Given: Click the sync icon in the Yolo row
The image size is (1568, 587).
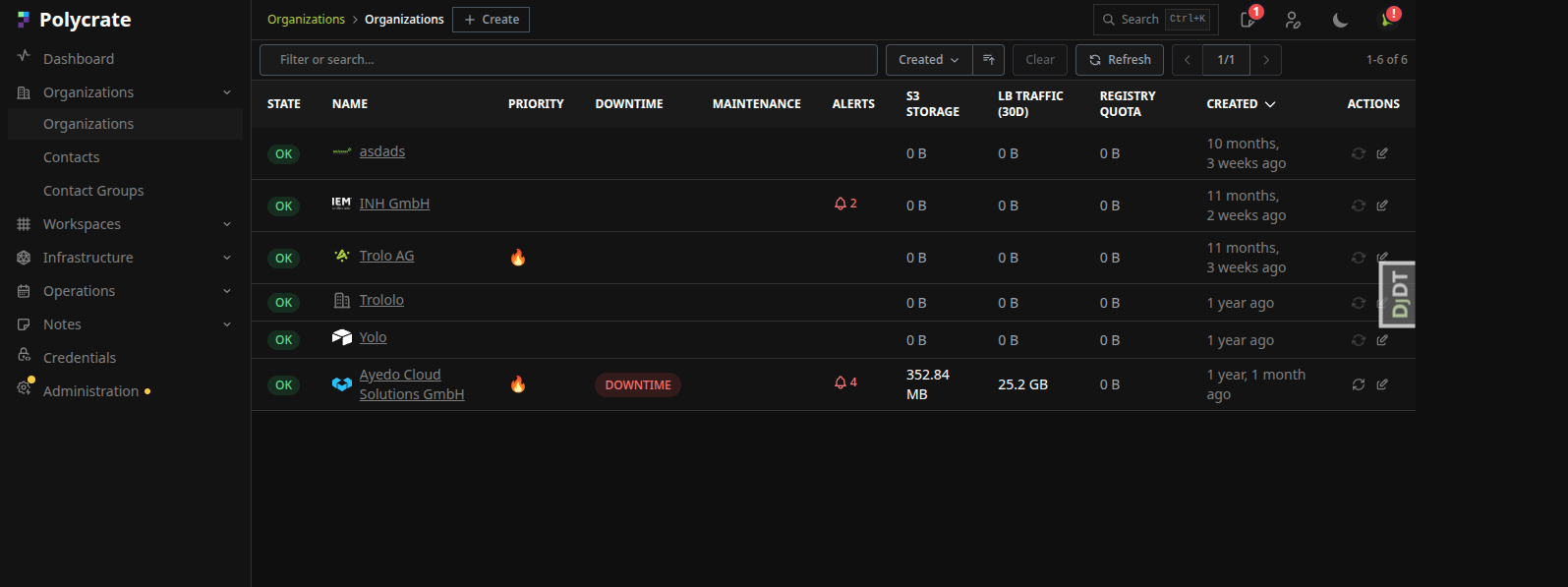Looking at the screenshot, I should tap(1359, 340).
